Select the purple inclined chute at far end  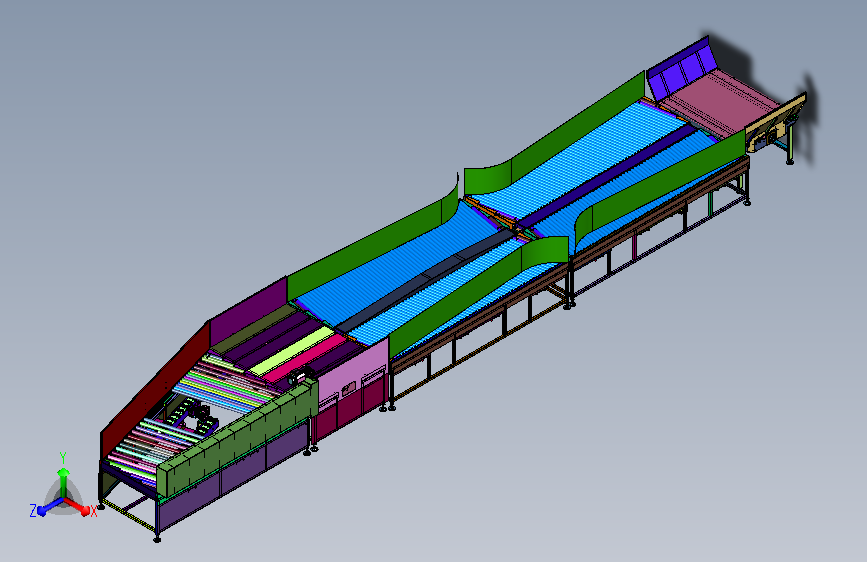679,72
